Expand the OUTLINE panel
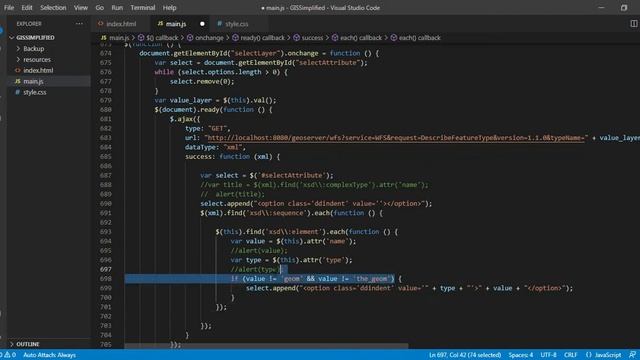This screenshot has width=640, height=360. 28,344
